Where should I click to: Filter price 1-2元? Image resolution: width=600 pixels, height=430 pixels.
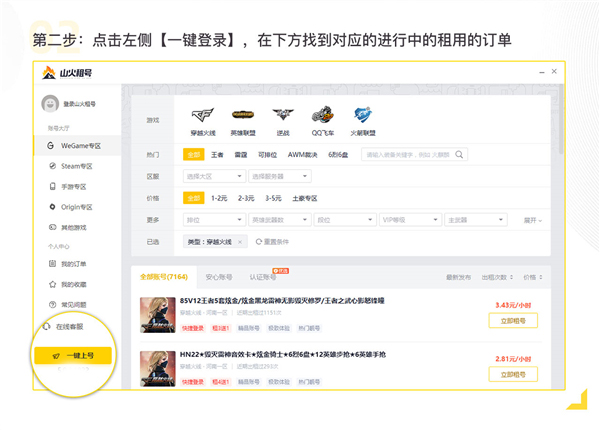[x=219, y=198]
